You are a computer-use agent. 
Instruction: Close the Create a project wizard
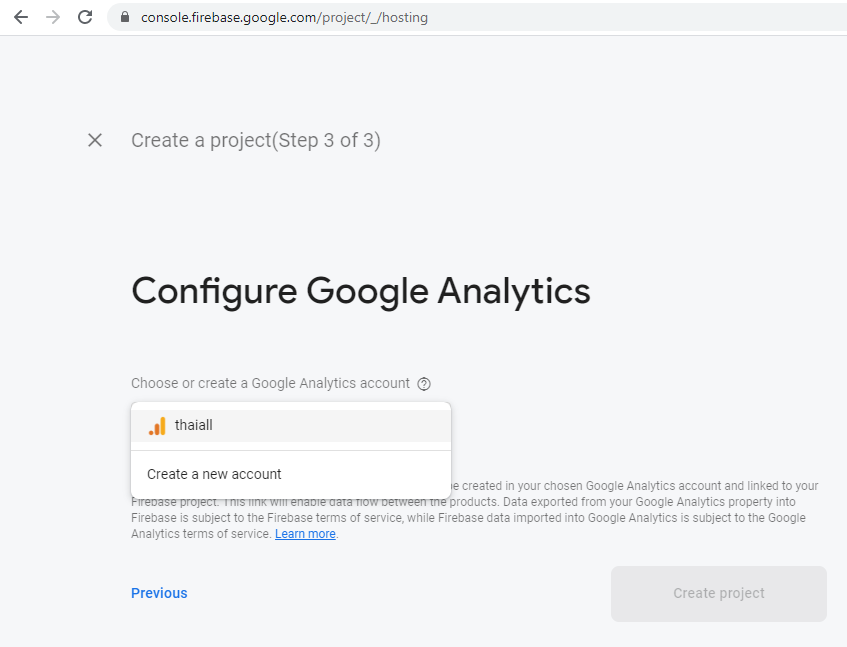[95, 140]
